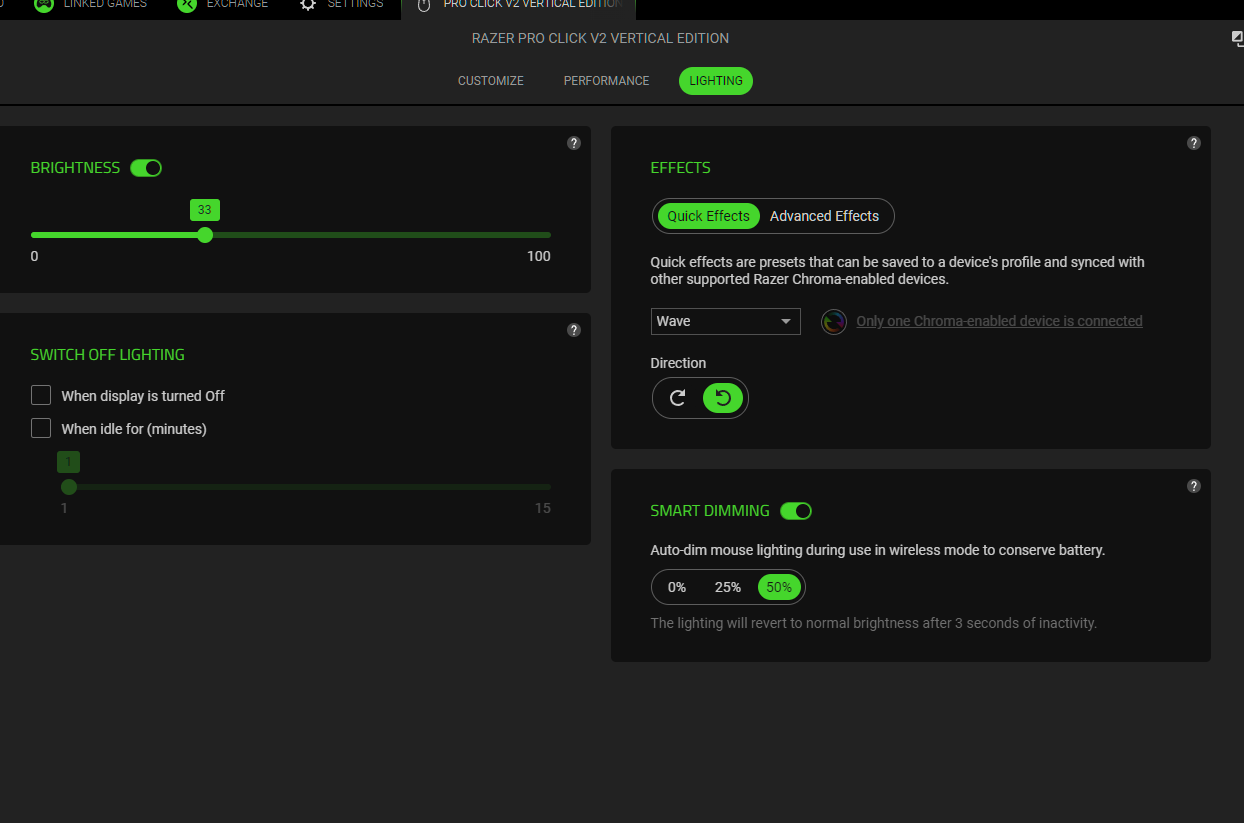
Task: Select 25% smart dimming level
Action: click(728, 587)
